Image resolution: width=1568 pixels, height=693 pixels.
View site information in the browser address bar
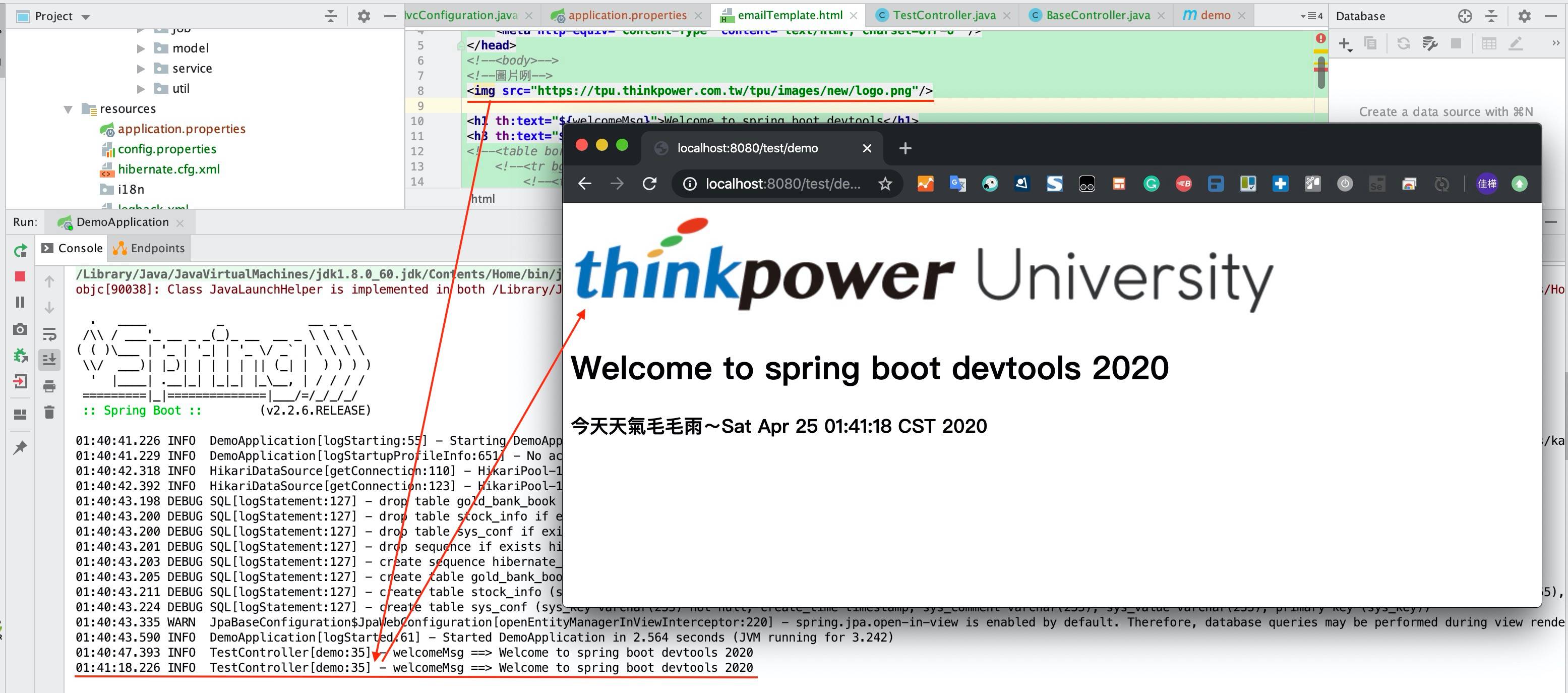tap(690, 184)
